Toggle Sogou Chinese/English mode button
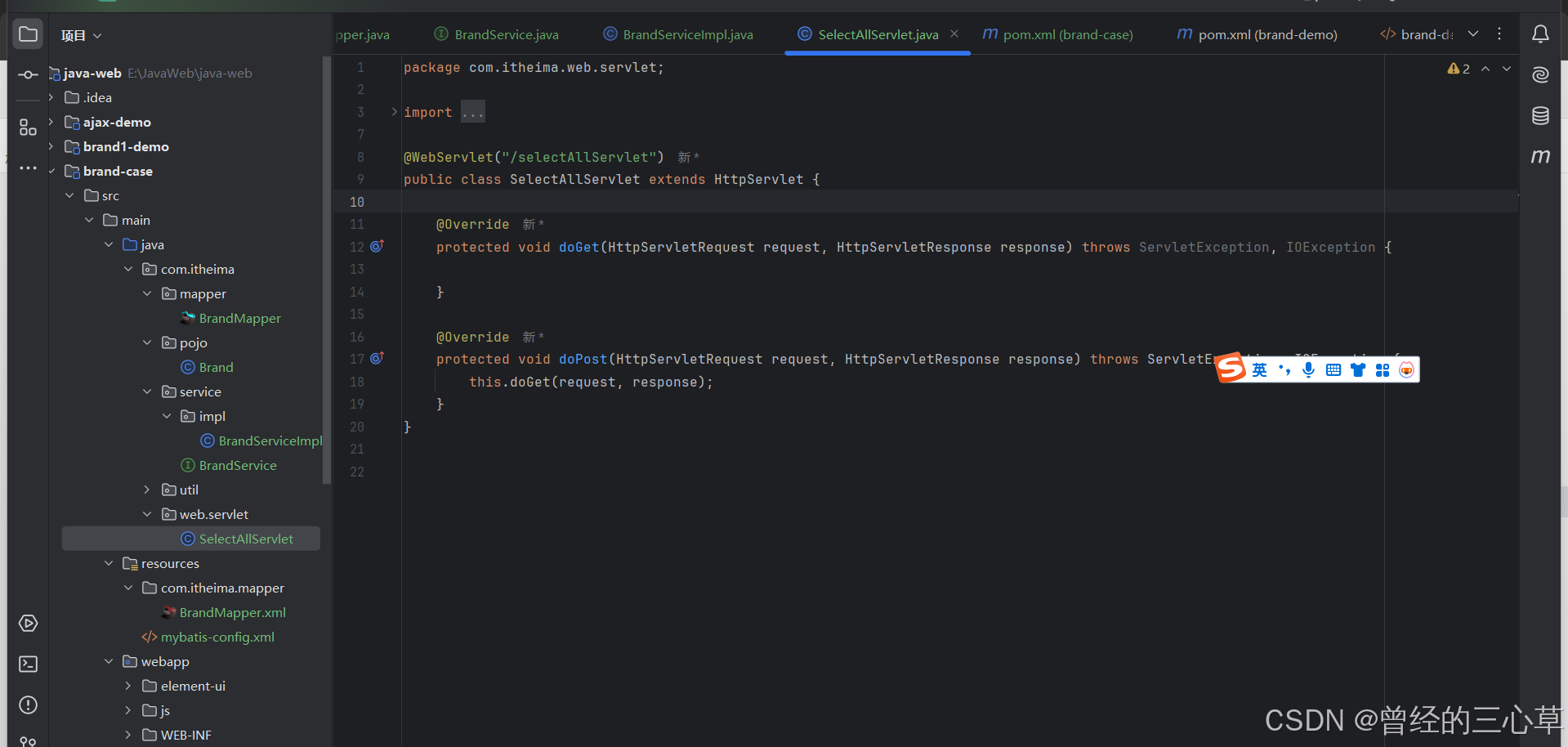 1260,370
